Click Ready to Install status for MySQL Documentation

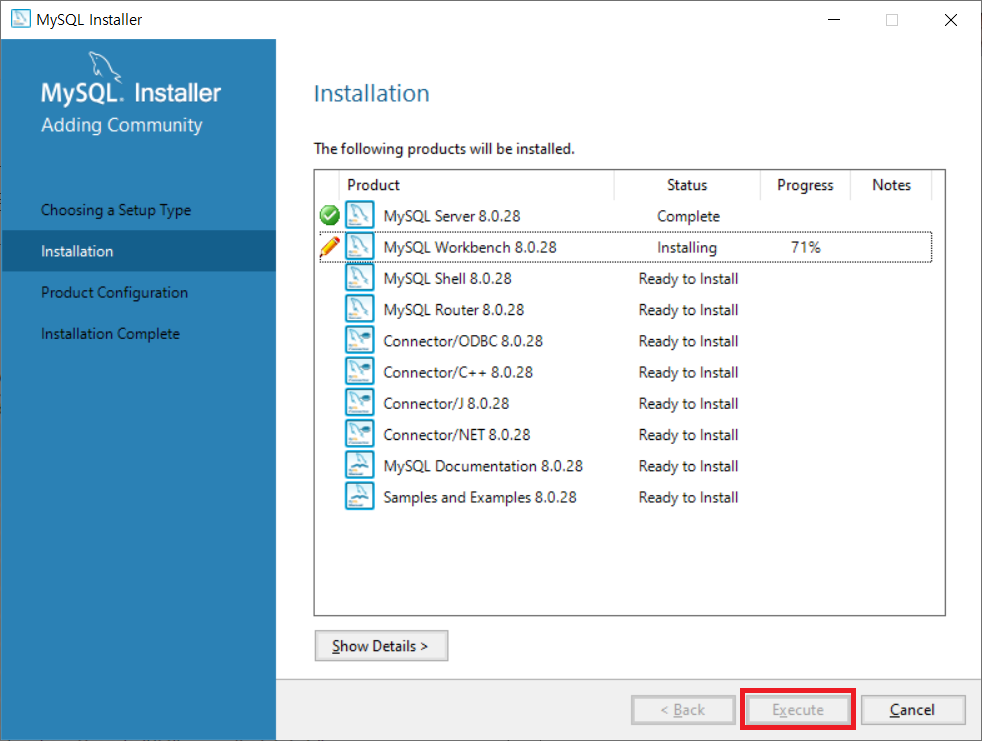688,466
